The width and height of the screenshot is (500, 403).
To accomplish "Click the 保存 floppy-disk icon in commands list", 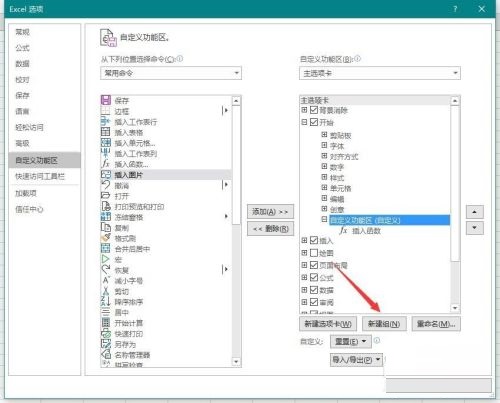I will click(106, 100).
